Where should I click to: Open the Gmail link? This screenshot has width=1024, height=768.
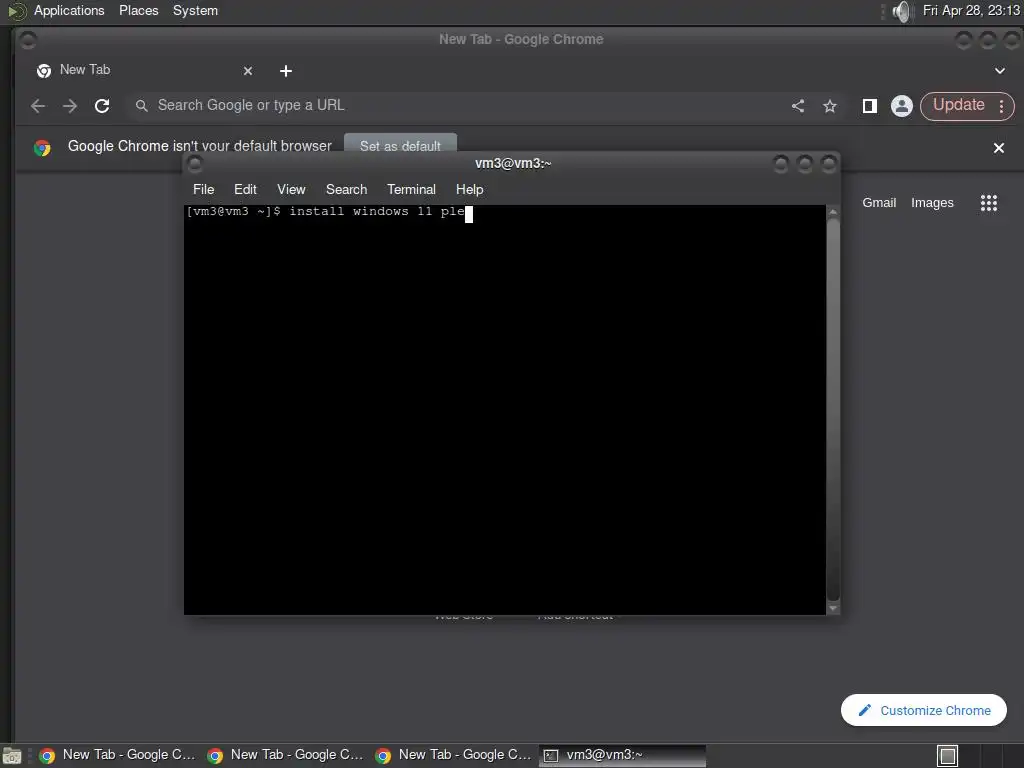click(x=879, y=203)
